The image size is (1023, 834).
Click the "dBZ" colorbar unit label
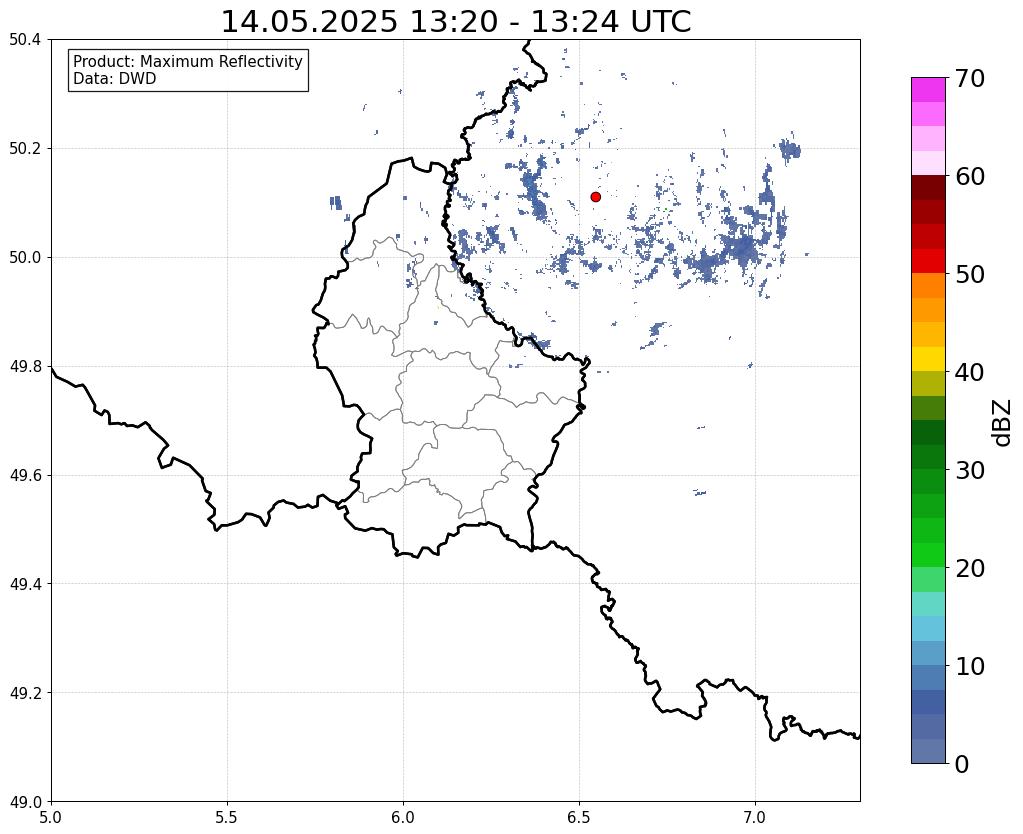pyautogui.click(x=1002, y=423)
